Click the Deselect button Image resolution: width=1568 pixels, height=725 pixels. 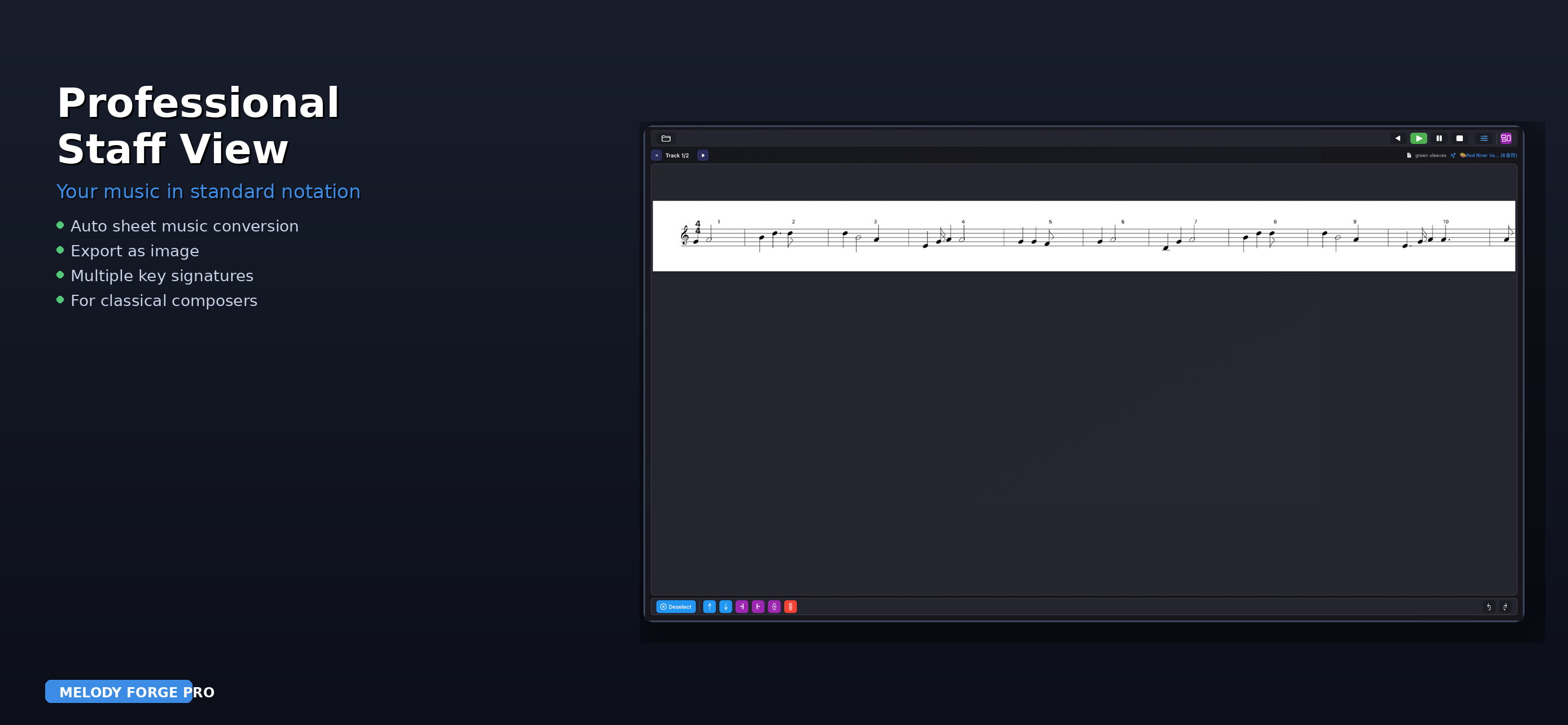click(676, 606)
